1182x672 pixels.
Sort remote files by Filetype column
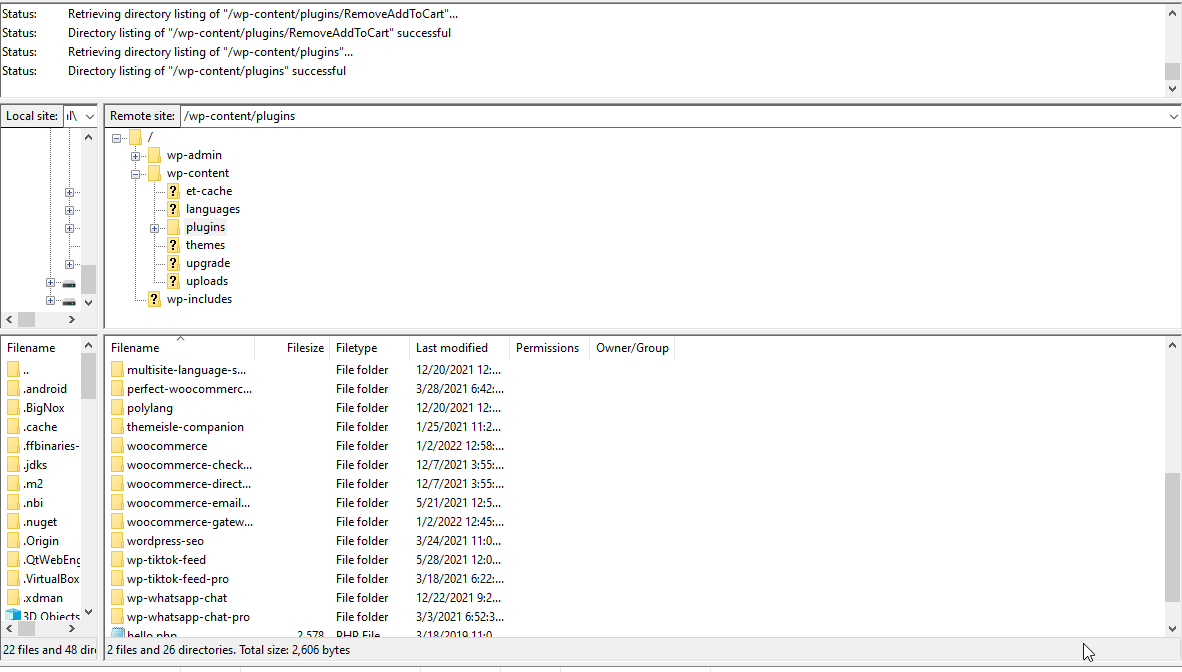[370, 348]
